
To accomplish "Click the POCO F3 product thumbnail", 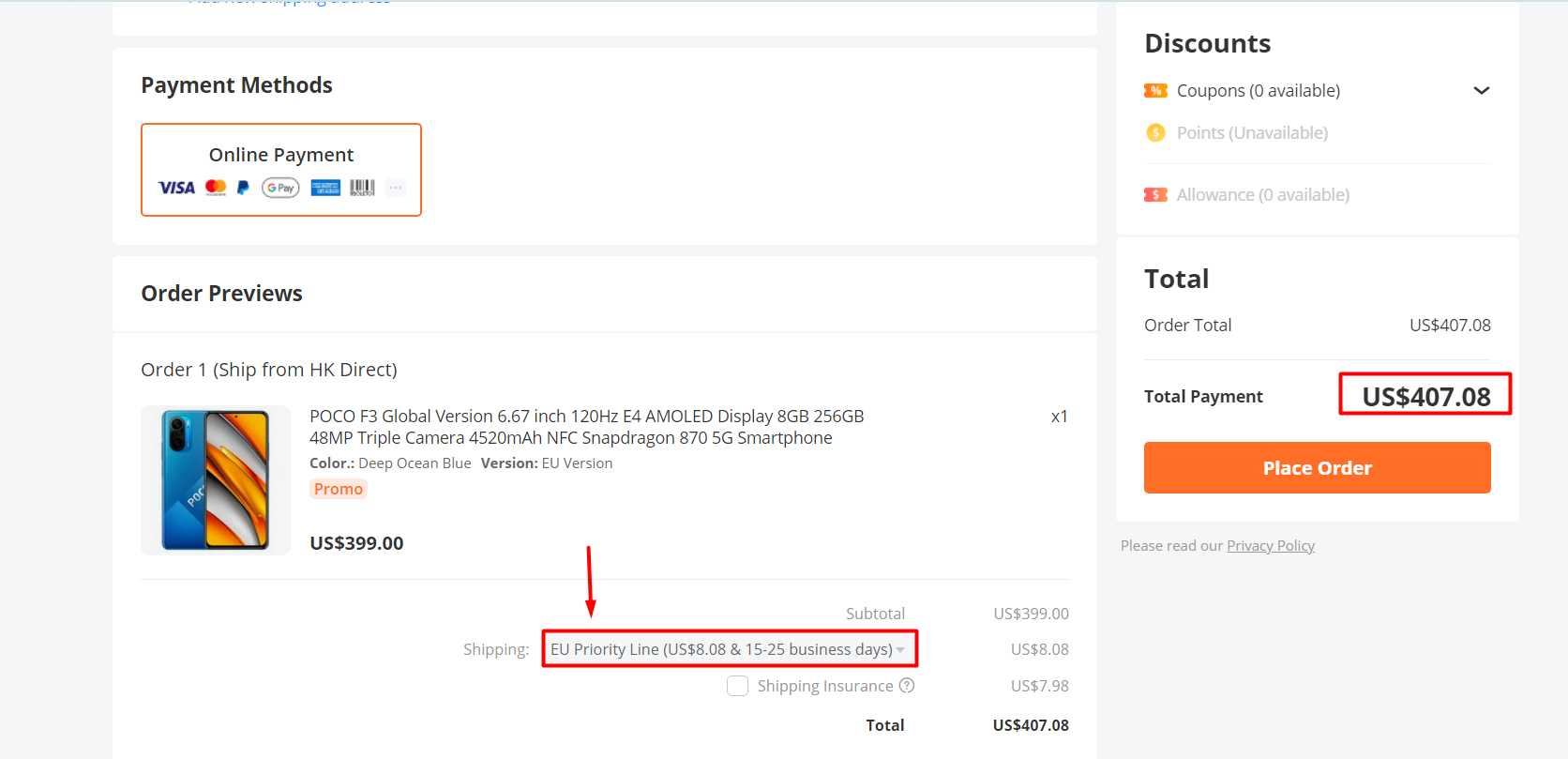I will tap(216, 480).
